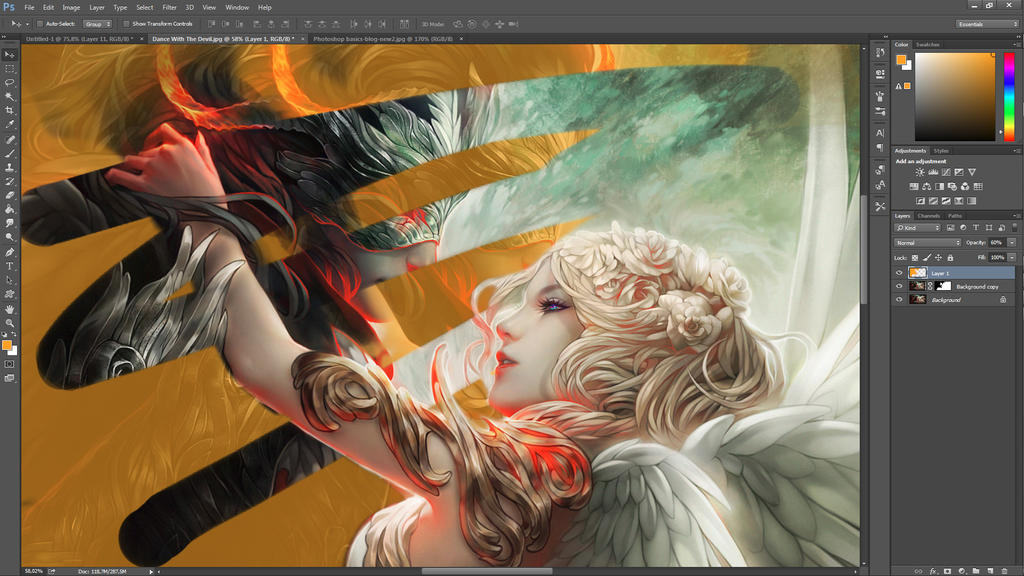This screenshot has height=576, width=1024.
Task: Select the Hand tool
Action: tap(9, 309)
